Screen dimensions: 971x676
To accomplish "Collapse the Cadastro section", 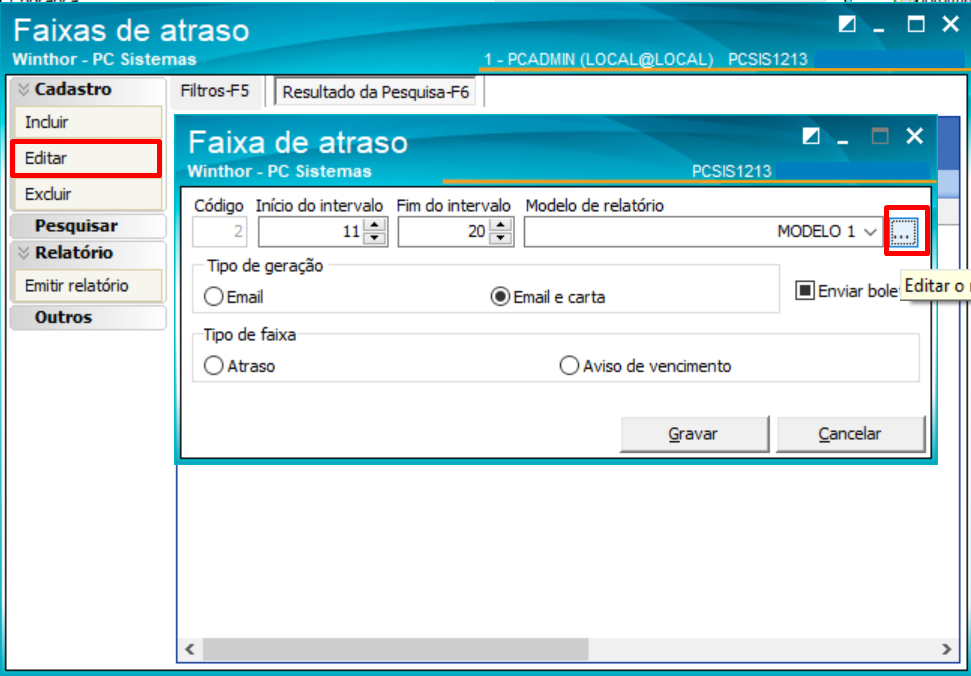I will click(88, 89).
